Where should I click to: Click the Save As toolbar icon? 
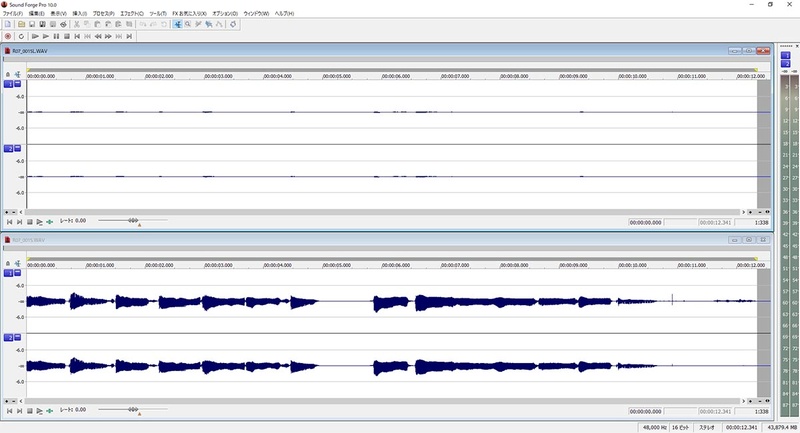click(x=42, y=24)
